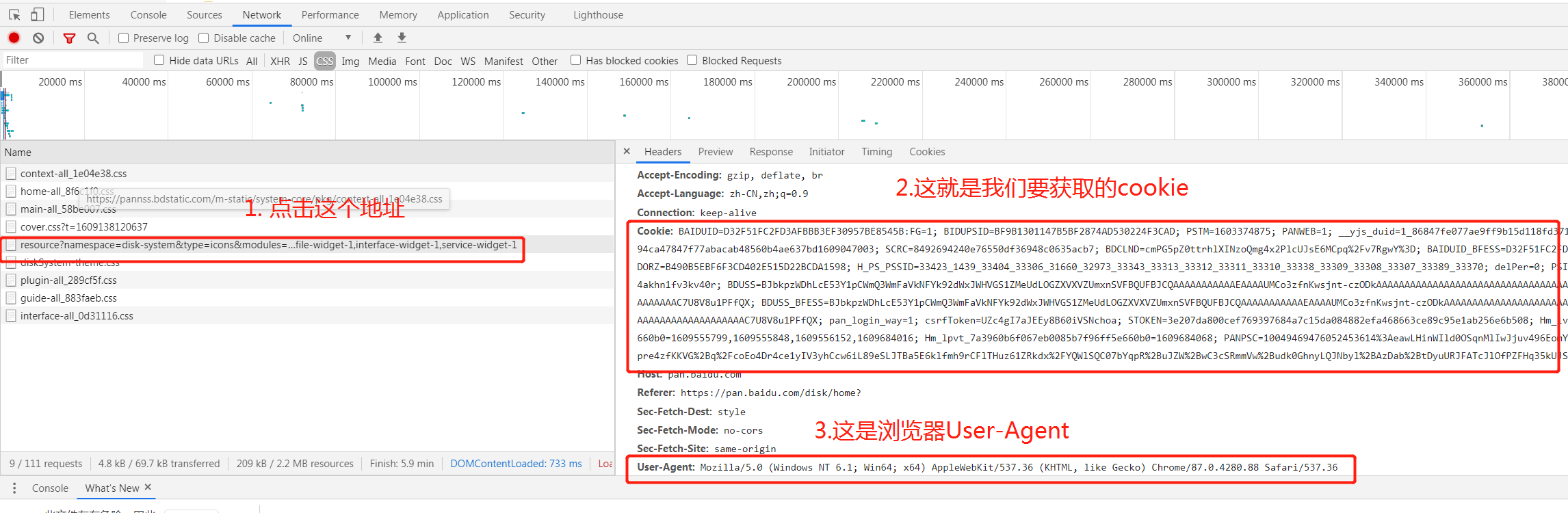Image resolution: width=1568 pixels, height=513 pixels.
Task: Filter requests by Font
Action: tap(415, 61)
